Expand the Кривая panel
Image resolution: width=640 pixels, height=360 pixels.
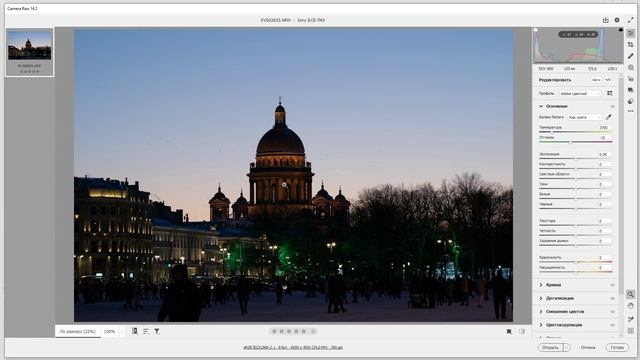[541, 285]
